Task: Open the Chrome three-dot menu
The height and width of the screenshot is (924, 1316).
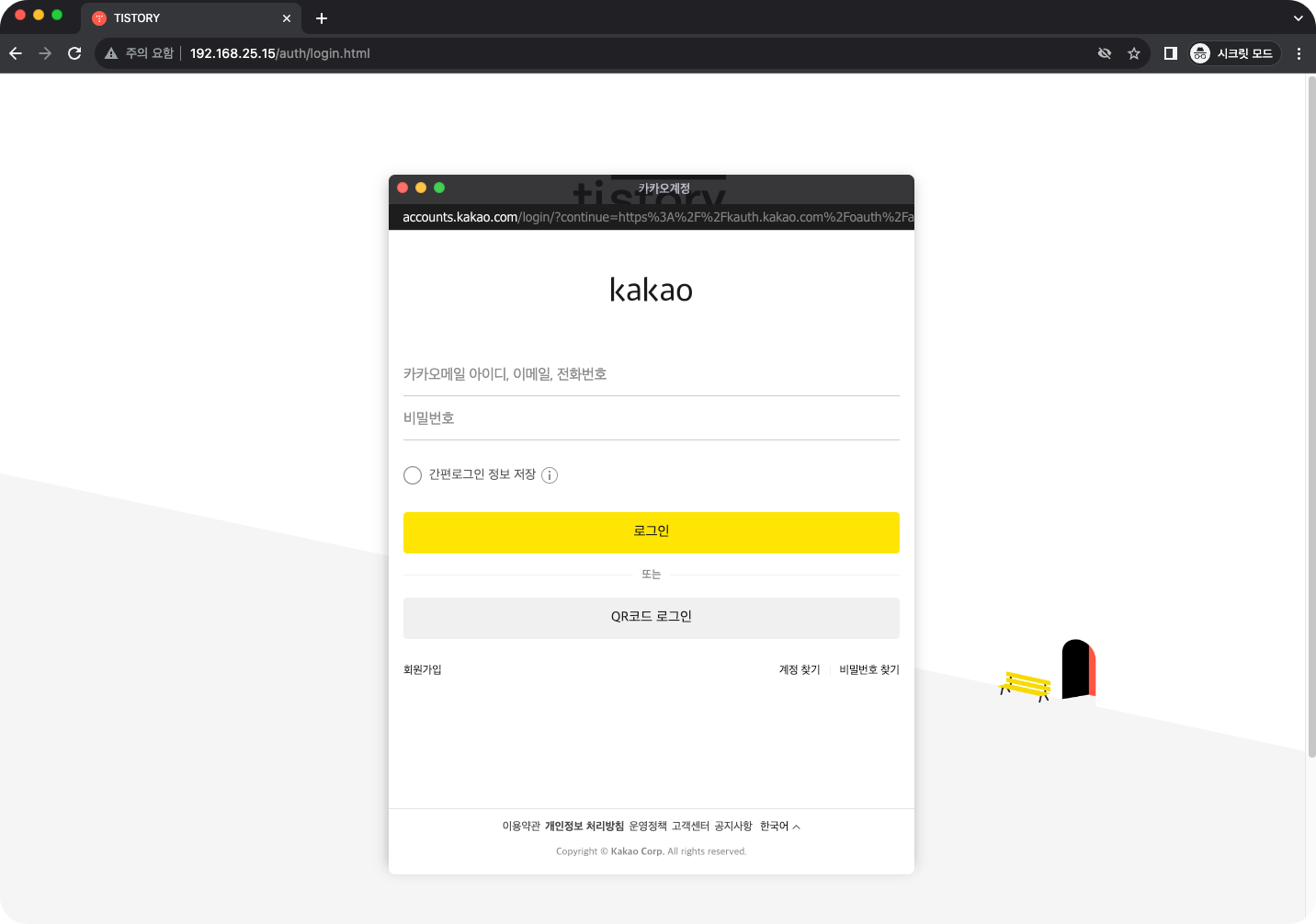Action: click(x=1299, y=53)
